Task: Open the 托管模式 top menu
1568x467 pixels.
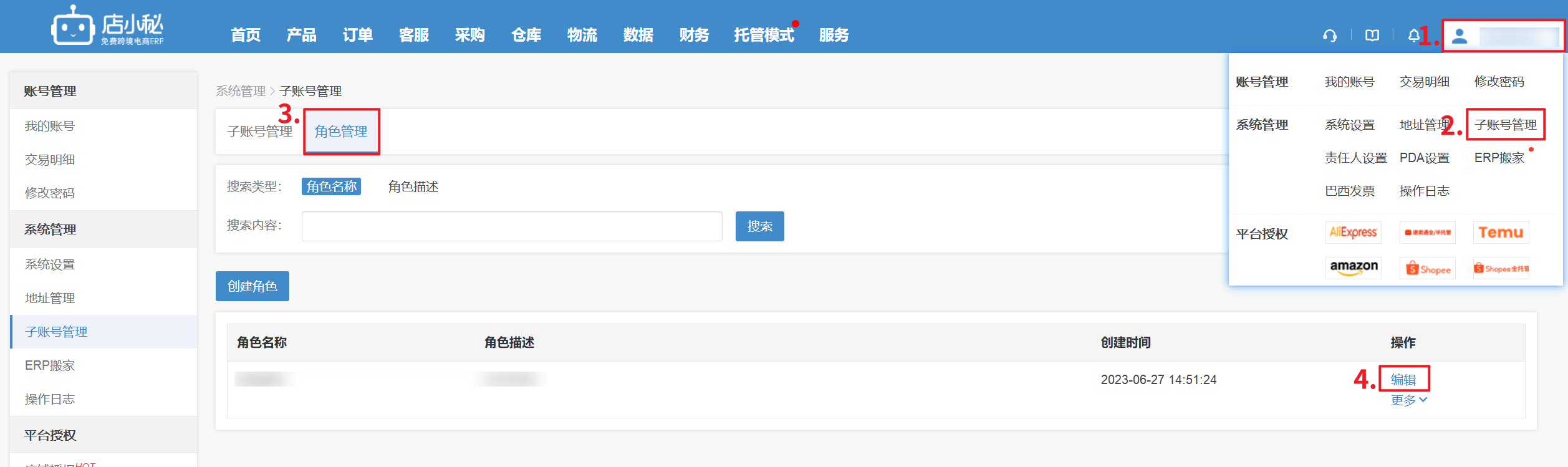Action: pyautogui.click(x=764, y=35)
